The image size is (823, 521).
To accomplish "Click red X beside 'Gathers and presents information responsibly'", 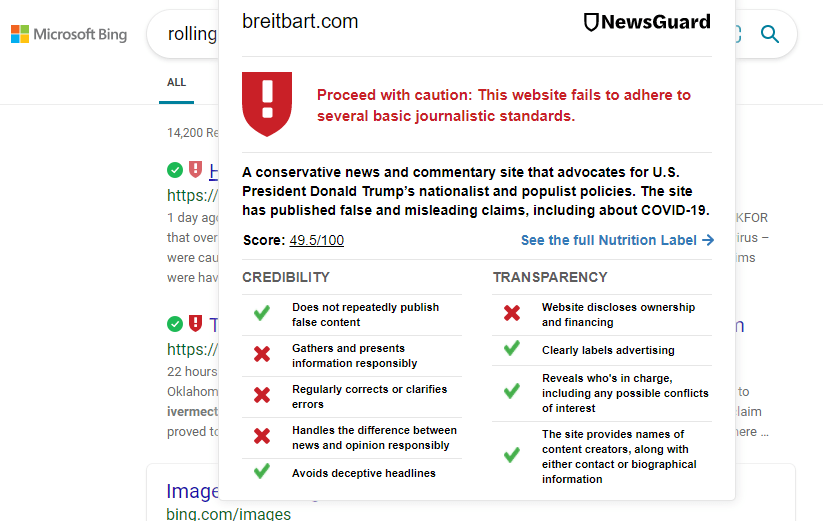I will tap(262, 354).
